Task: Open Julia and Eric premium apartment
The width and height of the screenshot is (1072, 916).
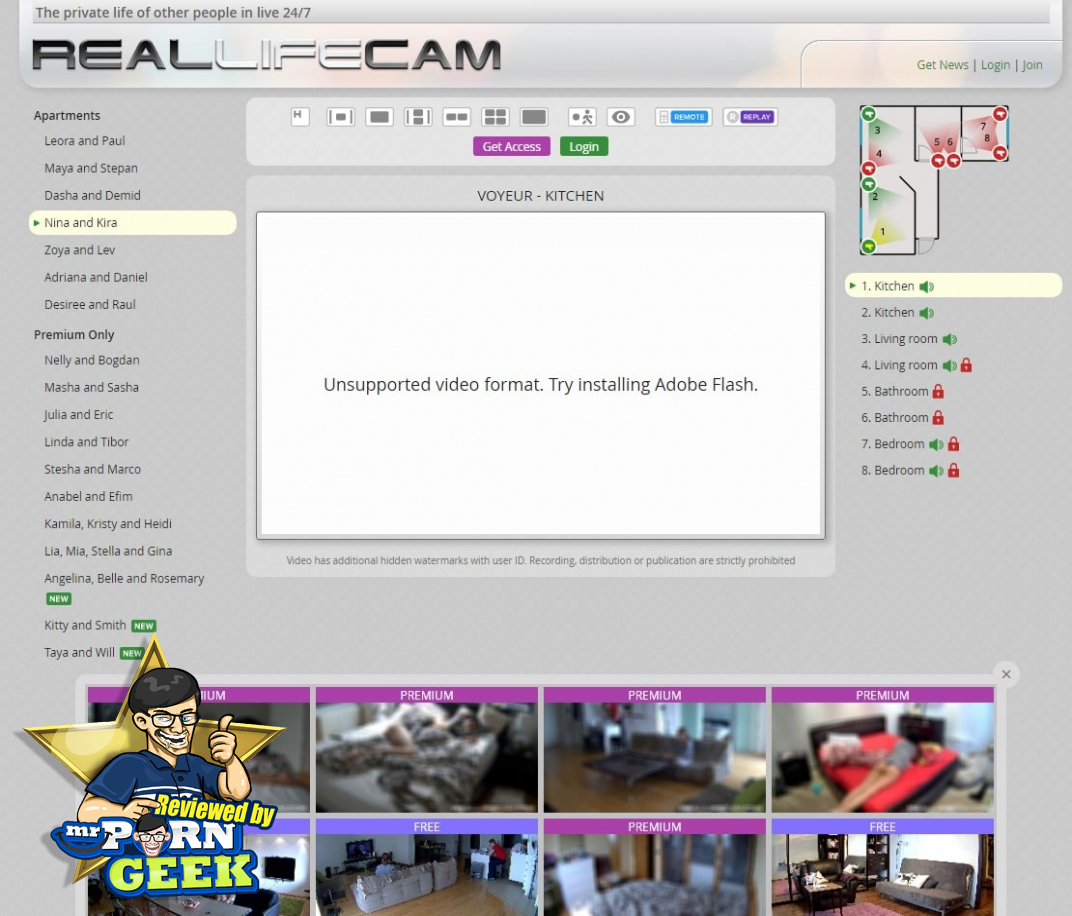Action: tap(79, 415)
